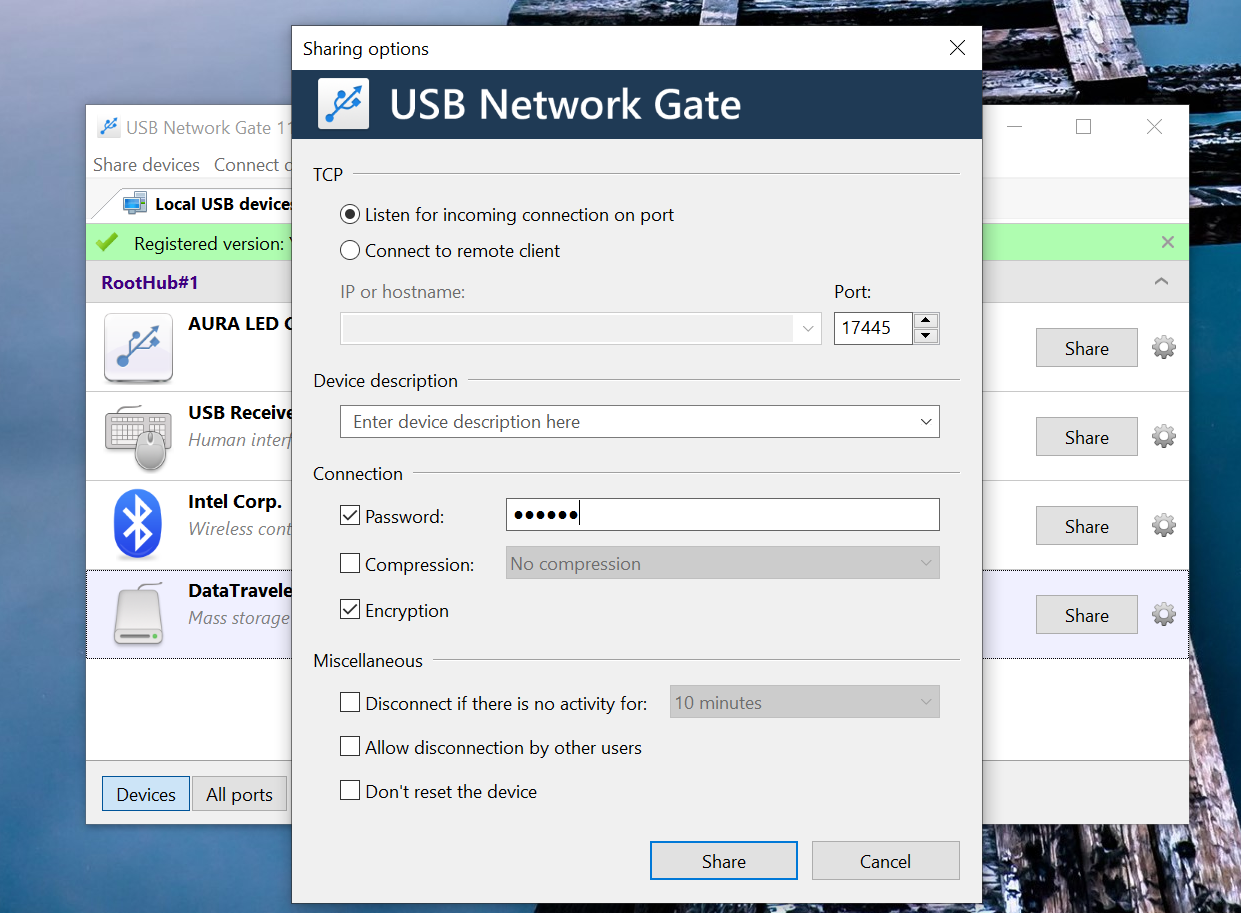Share the DataTraveler device
This screenshot has height=913, width=1241.
[x=1086, y=615]
